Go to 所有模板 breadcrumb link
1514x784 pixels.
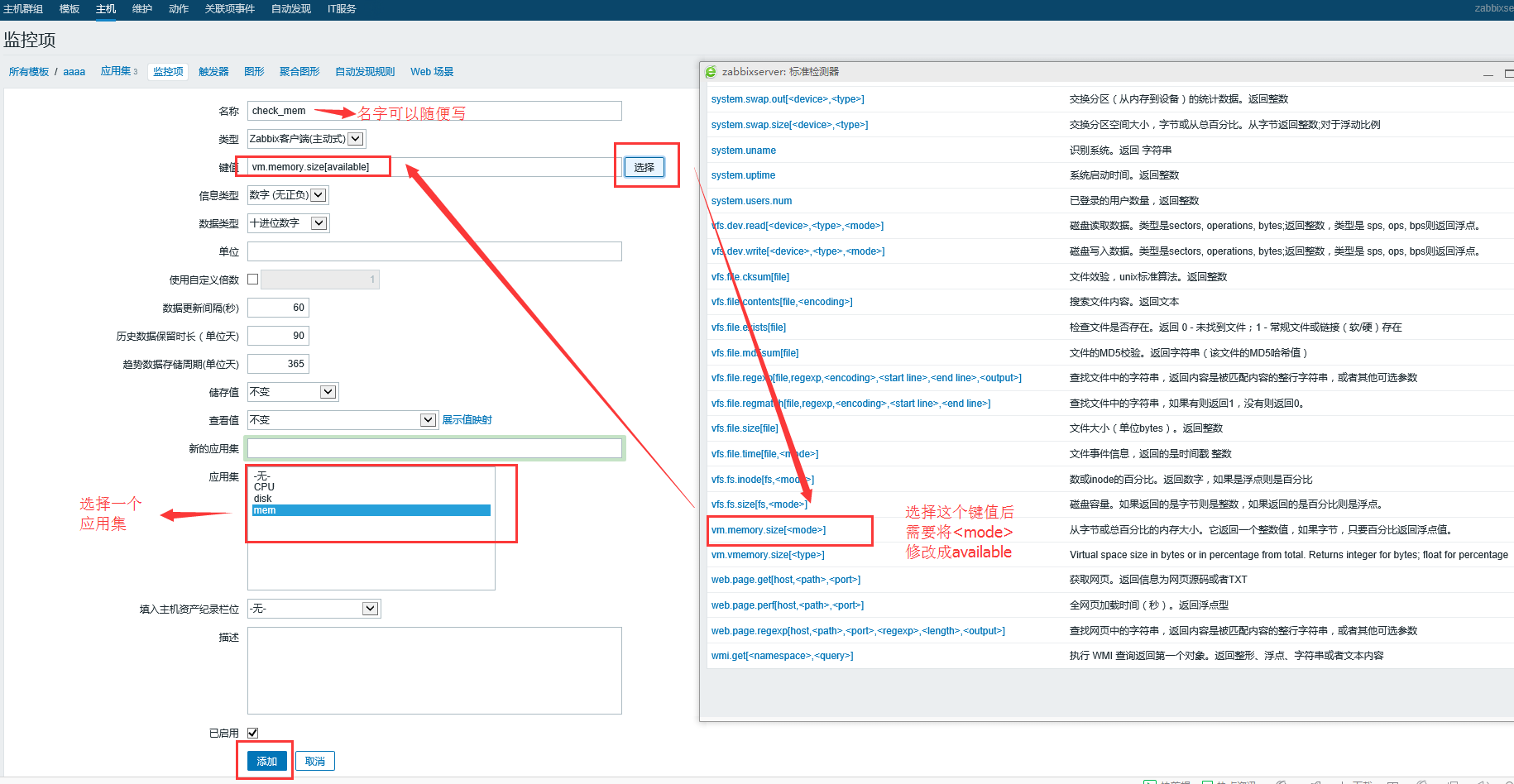point(29,72)
